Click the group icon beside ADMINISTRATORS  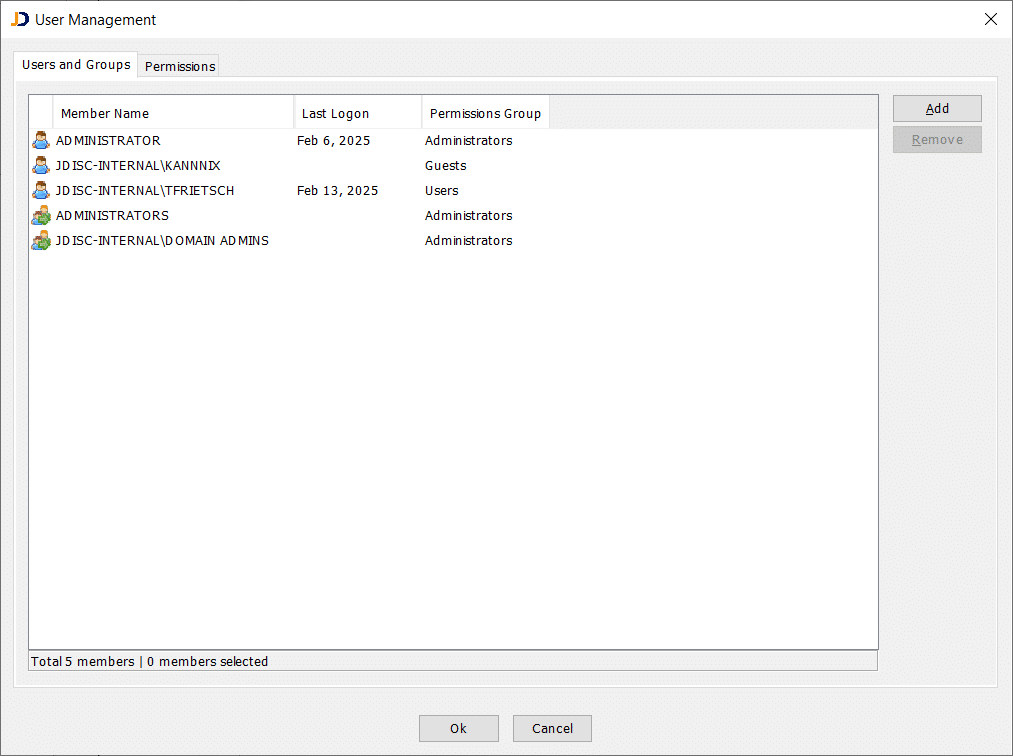(x=40, y=215)
